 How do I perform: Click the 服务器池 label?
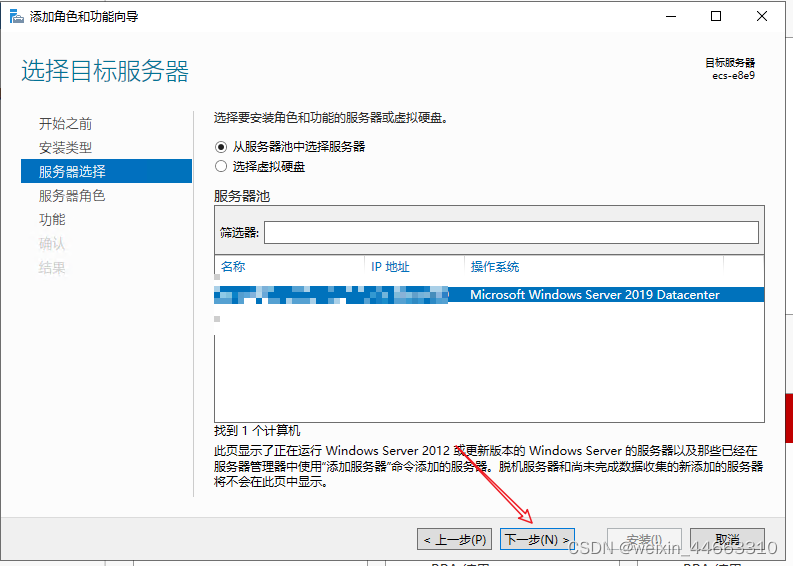pos(242,196)
